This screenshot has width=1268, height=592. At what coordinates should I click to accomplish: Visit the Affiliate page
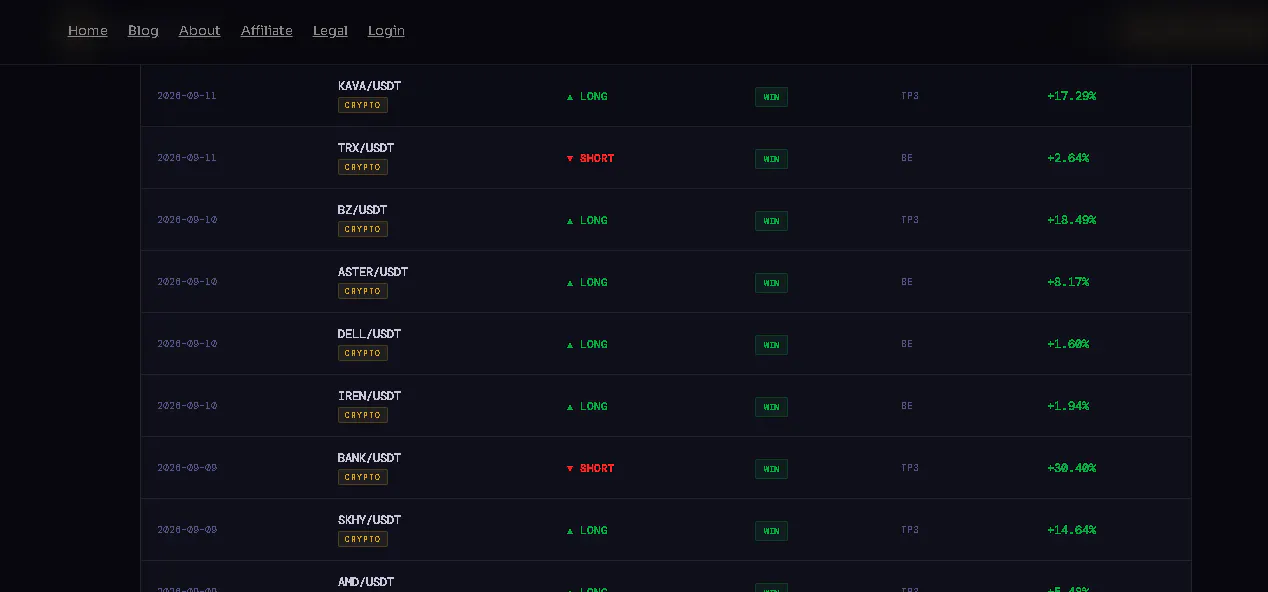(267, 30)
